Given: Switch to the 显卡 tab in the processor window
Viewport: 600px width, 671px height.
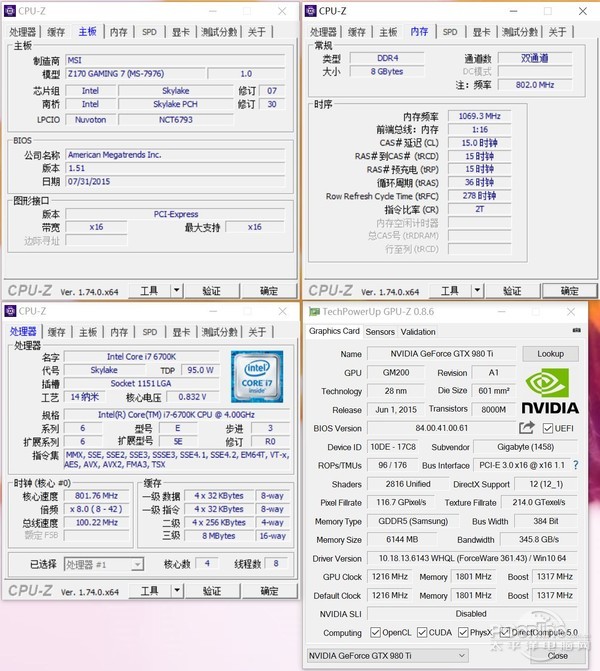Looking at the screenshot, I should click(181, 332).
